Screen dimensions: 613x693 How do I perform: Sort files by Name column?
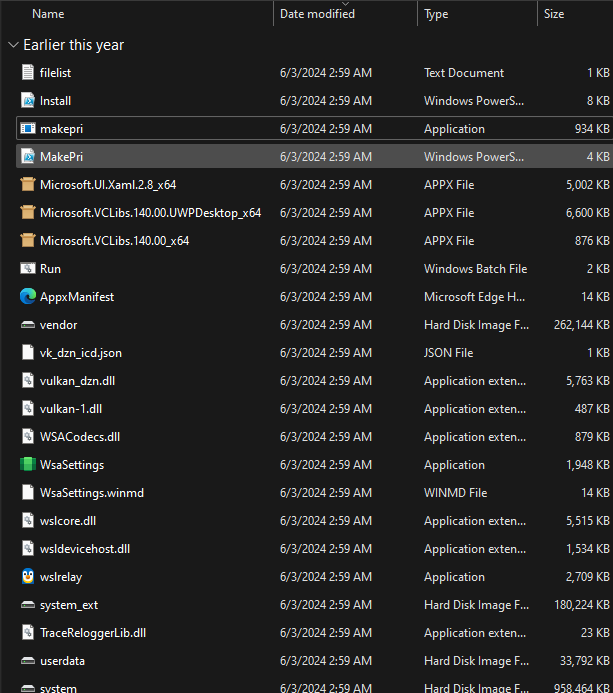point(48,14)
